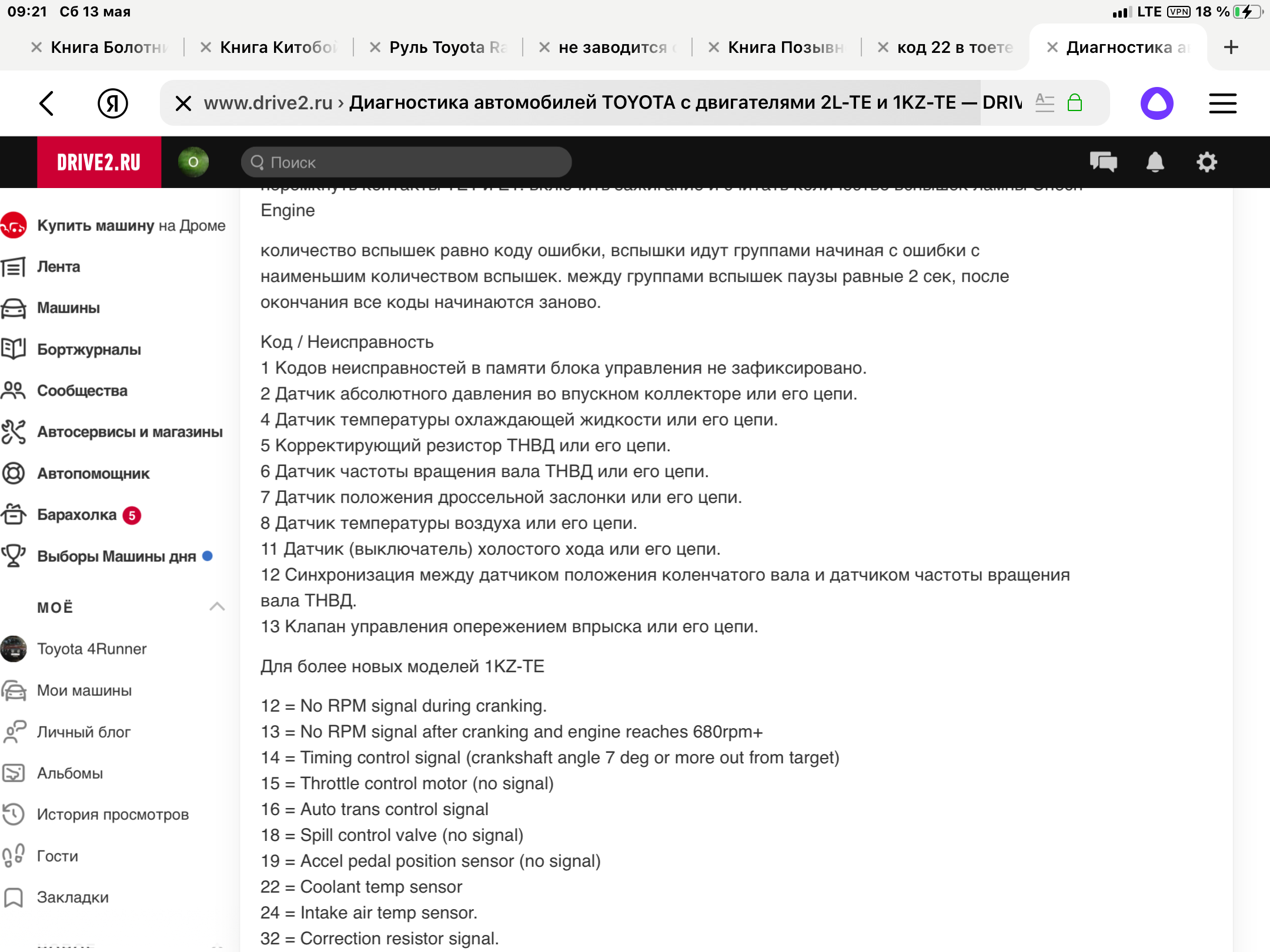Close the Книга Китобой tab
1270x952 pixels.
pyautogui.click(x=206, y=47)
